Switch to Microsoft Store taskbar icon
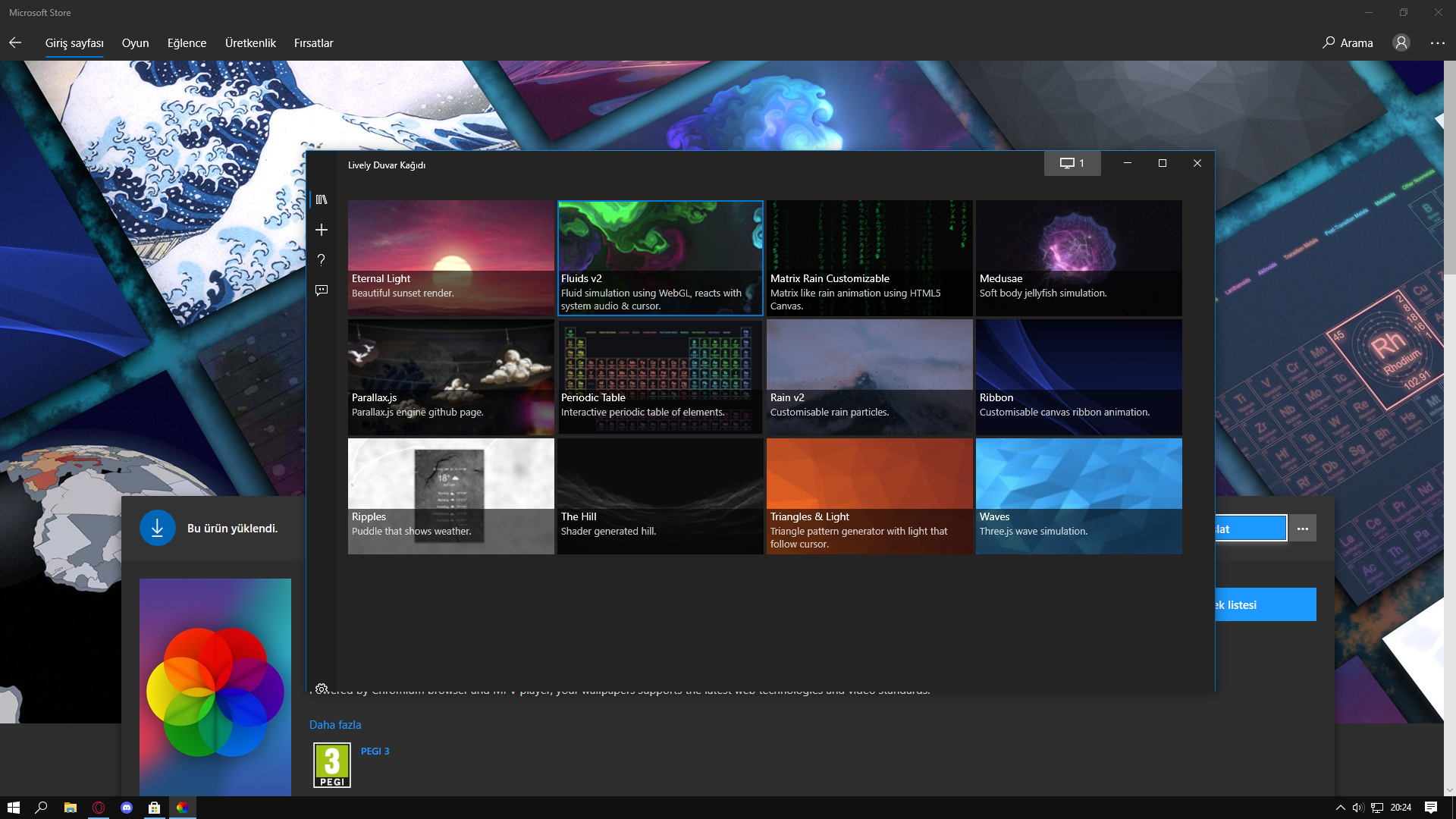The image size is (1456, 819). (154, 808)
